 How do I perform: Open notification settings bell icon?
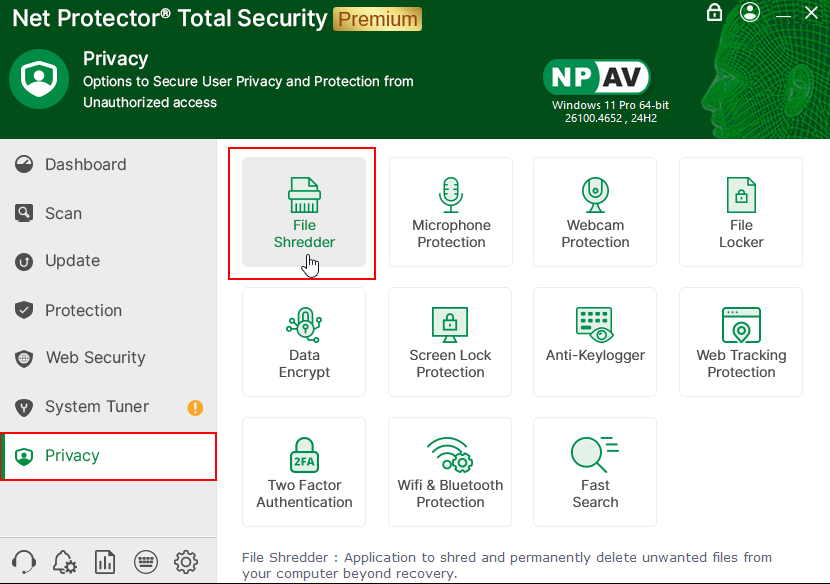(64, 561)
